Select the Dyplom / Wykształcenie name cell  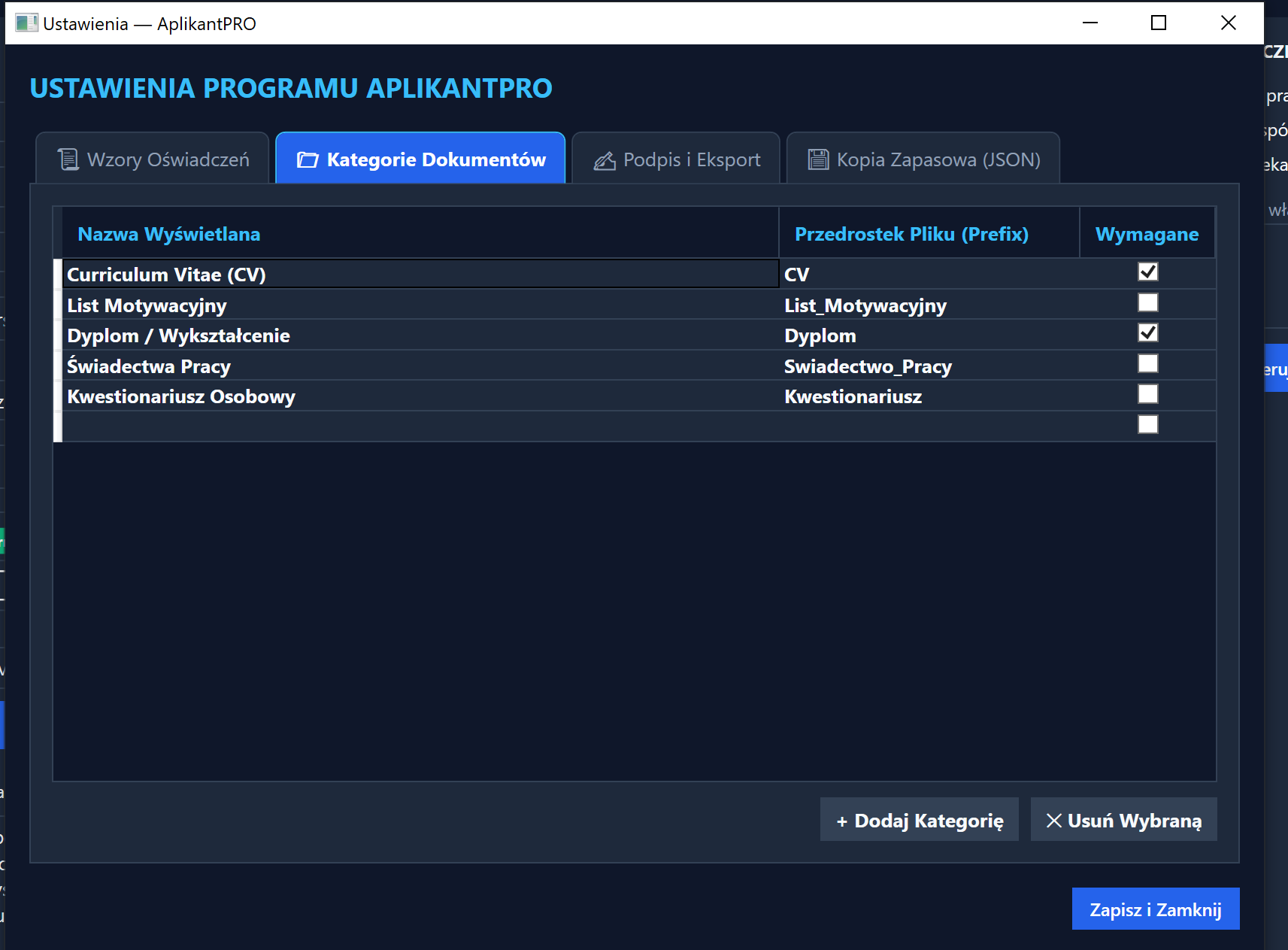[420, 335]
